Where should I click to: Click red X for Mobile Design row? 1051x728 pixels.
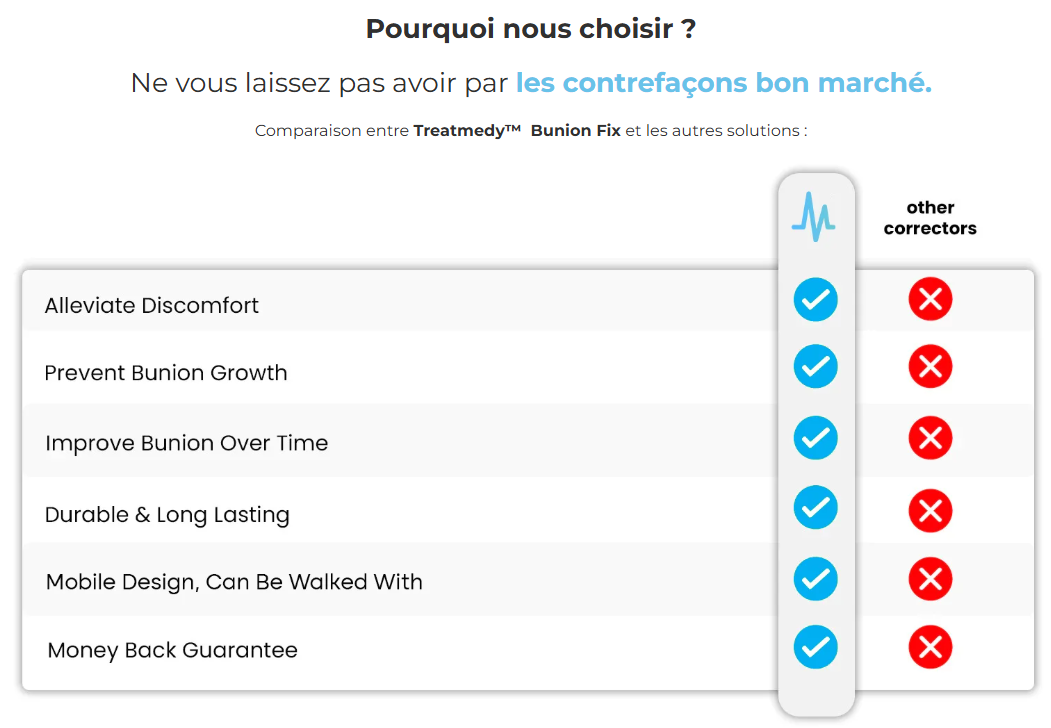(x=930, y=579)
